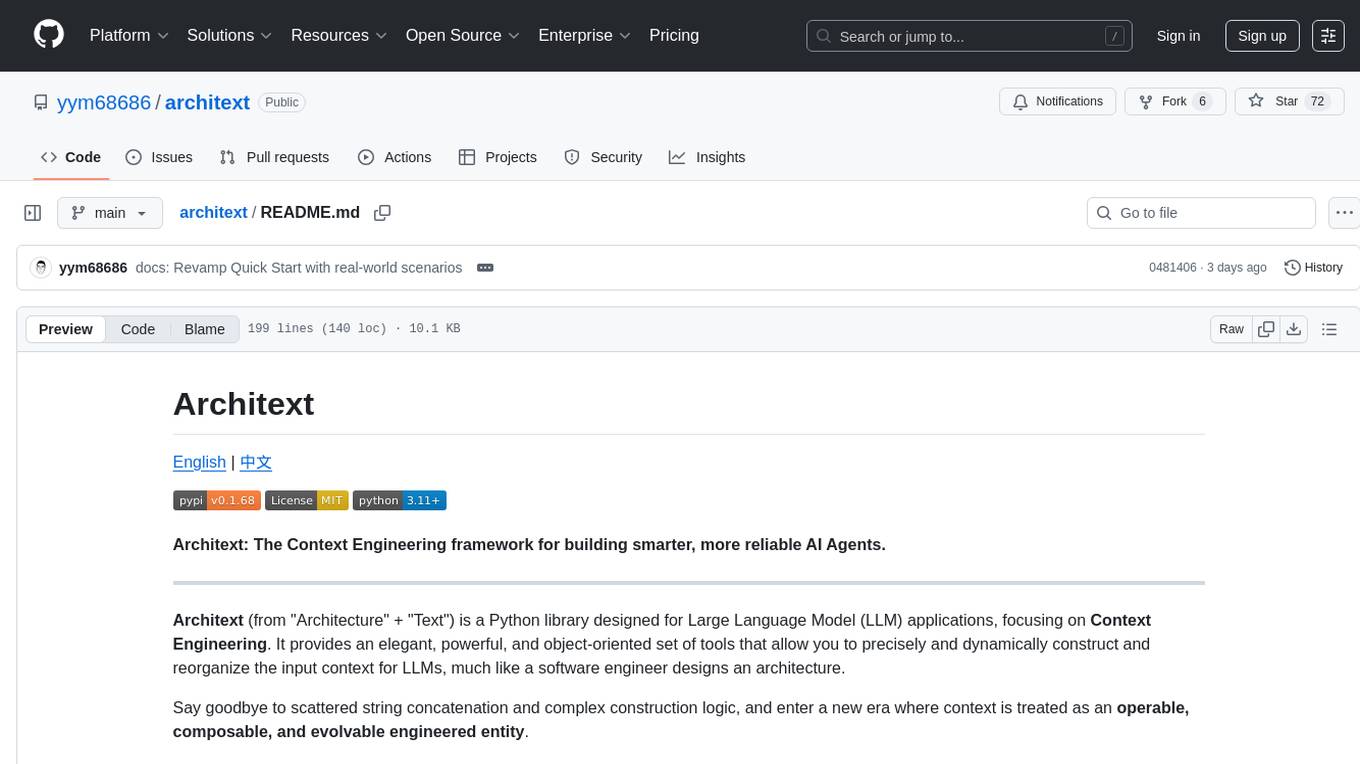Select the Code view
1360x764 pixels.
click(x=138, y=329)
